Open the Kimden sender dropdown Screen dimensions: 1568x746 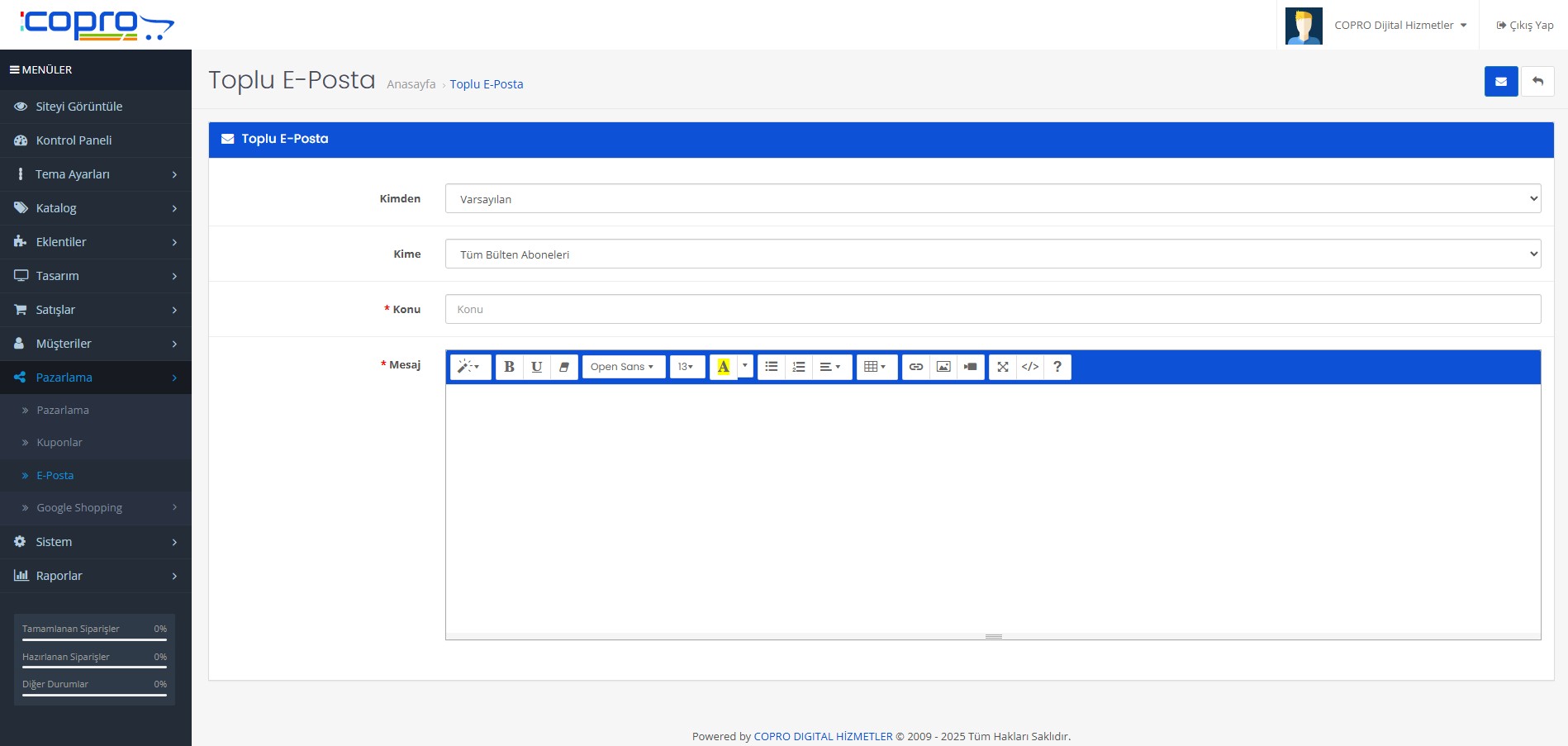click(x=992, y=199)
